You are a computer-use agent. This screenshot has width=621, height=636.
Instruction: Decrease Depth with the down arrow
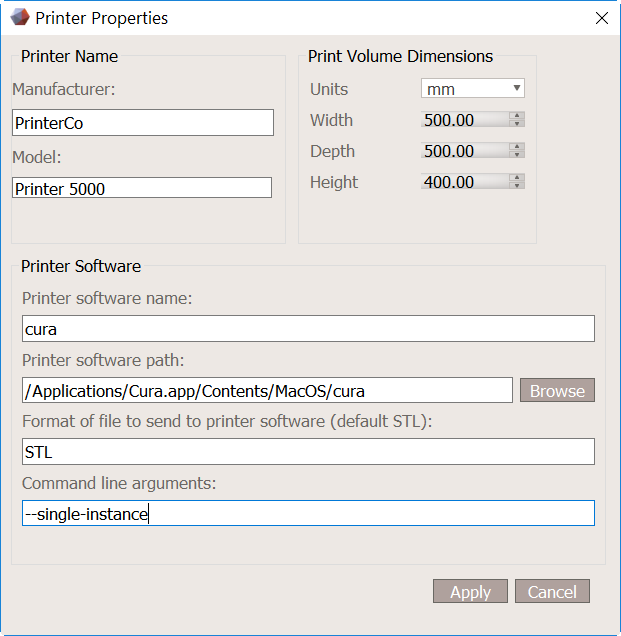click(x=517, y=155)
